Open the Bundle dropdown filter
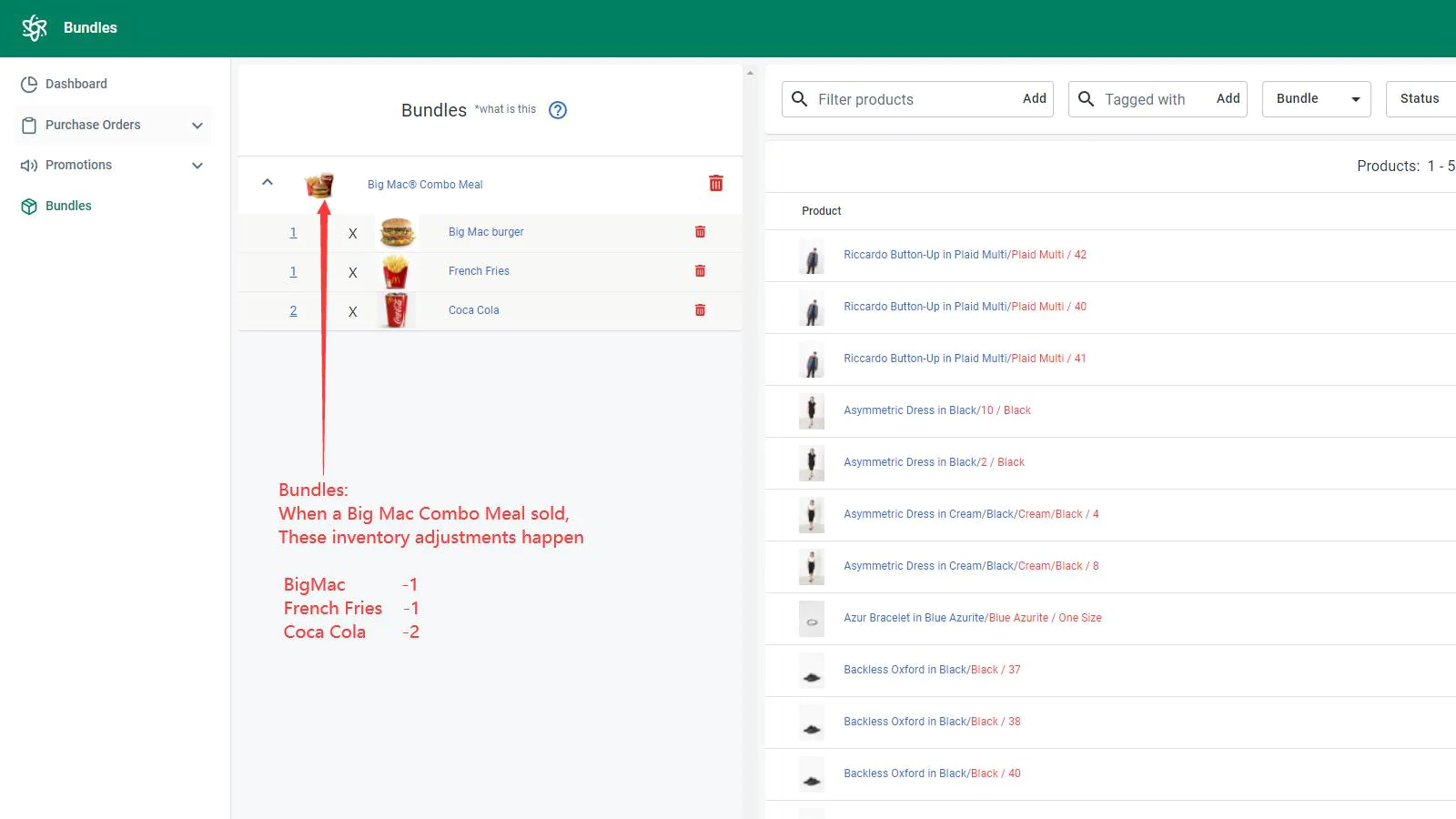The width and height of the screenshot is (1456, 819). [x=1317, y=99]
